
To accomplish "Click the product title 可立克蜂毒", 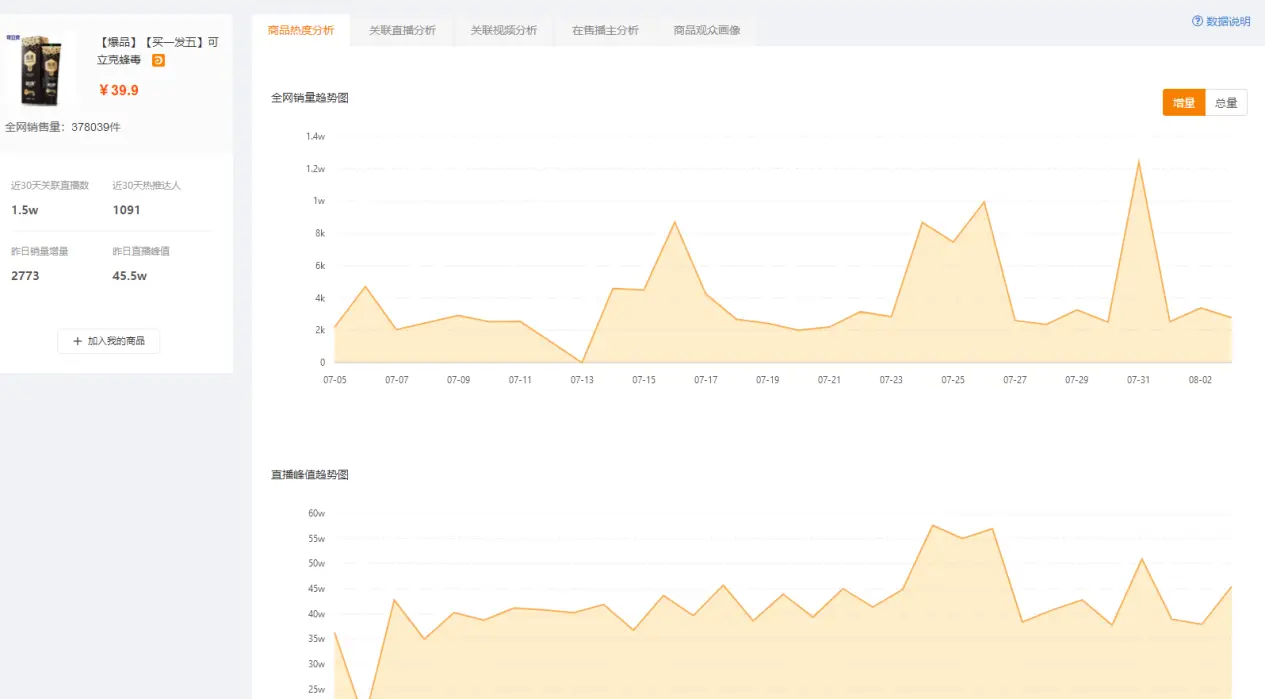I will [158, 51].
